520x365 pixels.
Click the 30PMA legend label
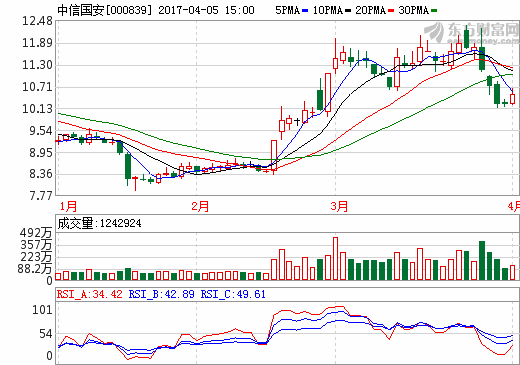(x=413, y=10)
